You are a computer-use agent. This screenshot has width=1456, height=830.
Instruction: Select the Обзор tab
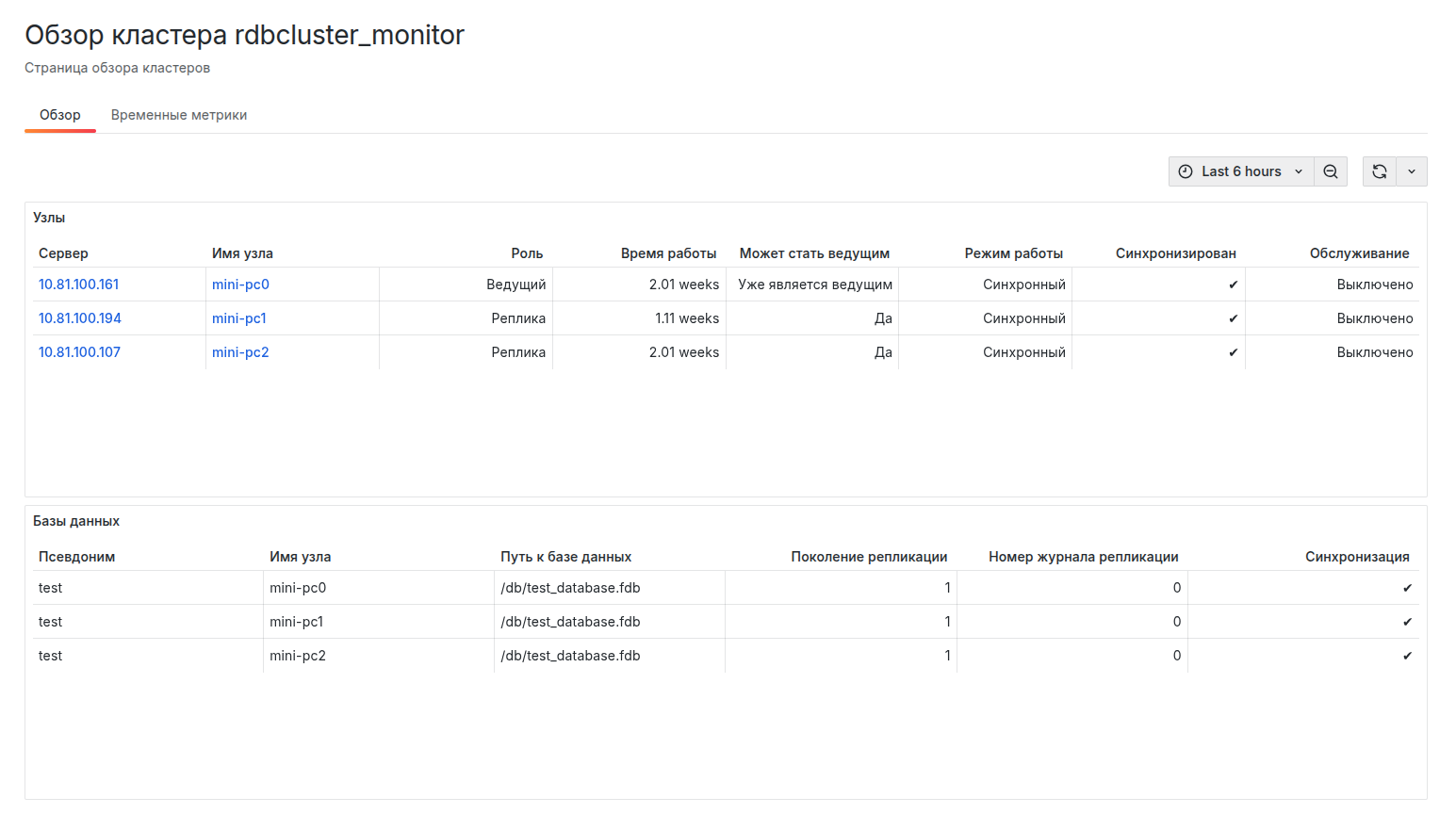point(60,115)
